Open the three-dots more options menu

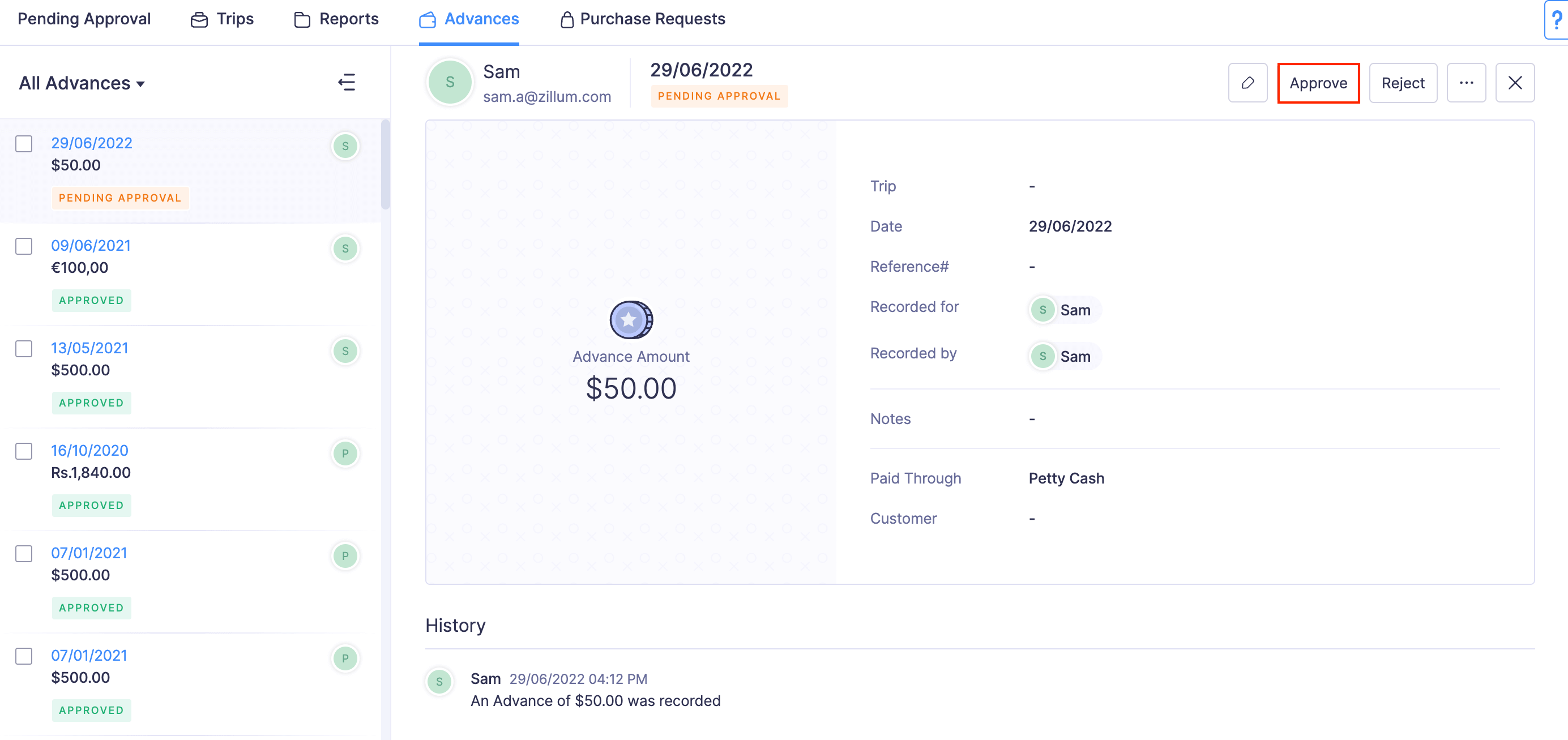(1466, 83)
